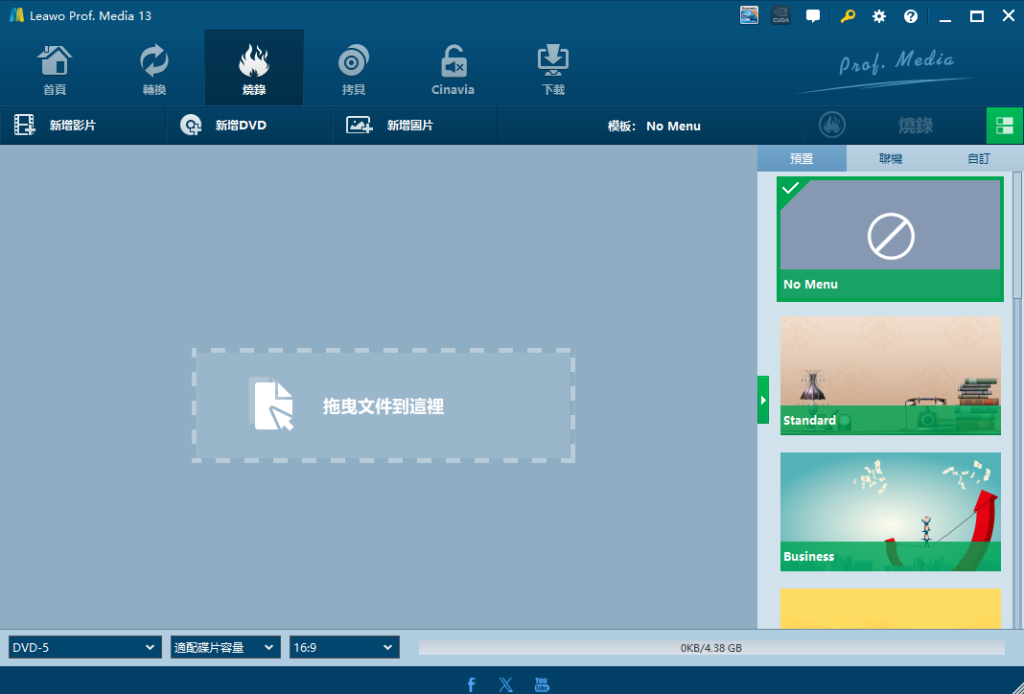
Task: Open the feedback speech bubble icon
Action: (x=813, y=16)
